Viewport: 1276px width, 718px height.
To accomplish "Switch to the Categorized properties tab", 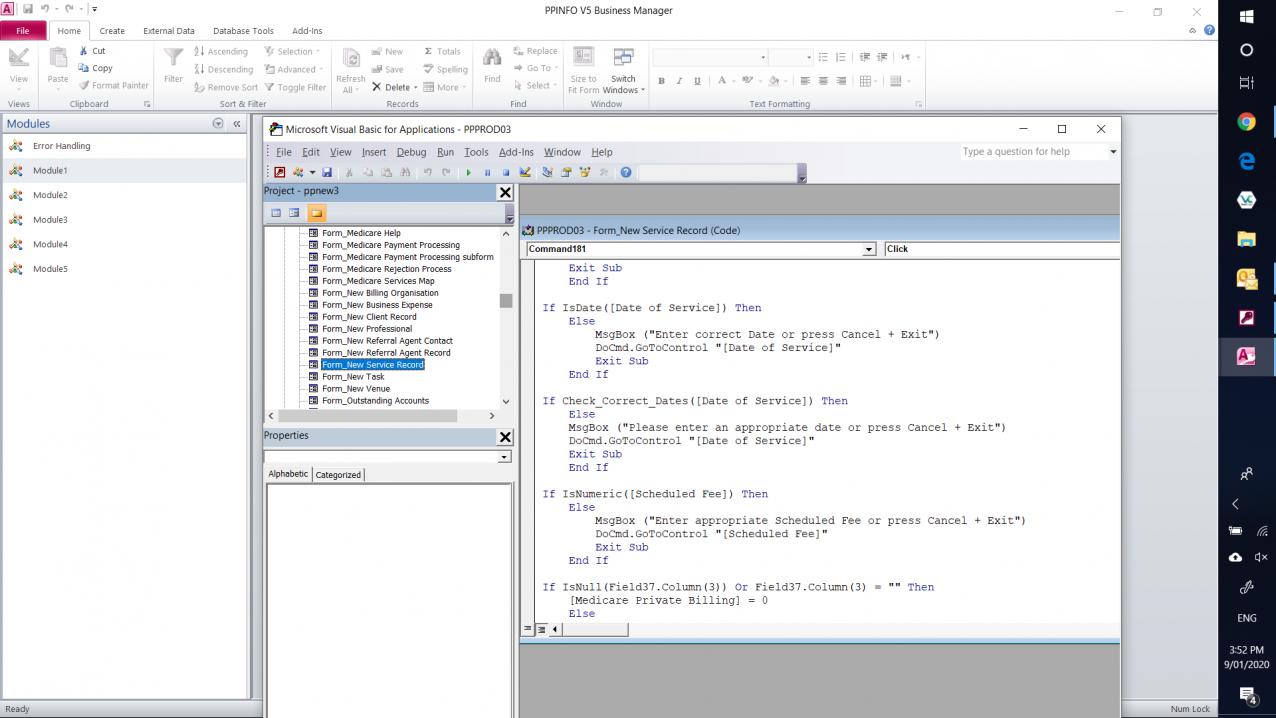I will (338, 474).
